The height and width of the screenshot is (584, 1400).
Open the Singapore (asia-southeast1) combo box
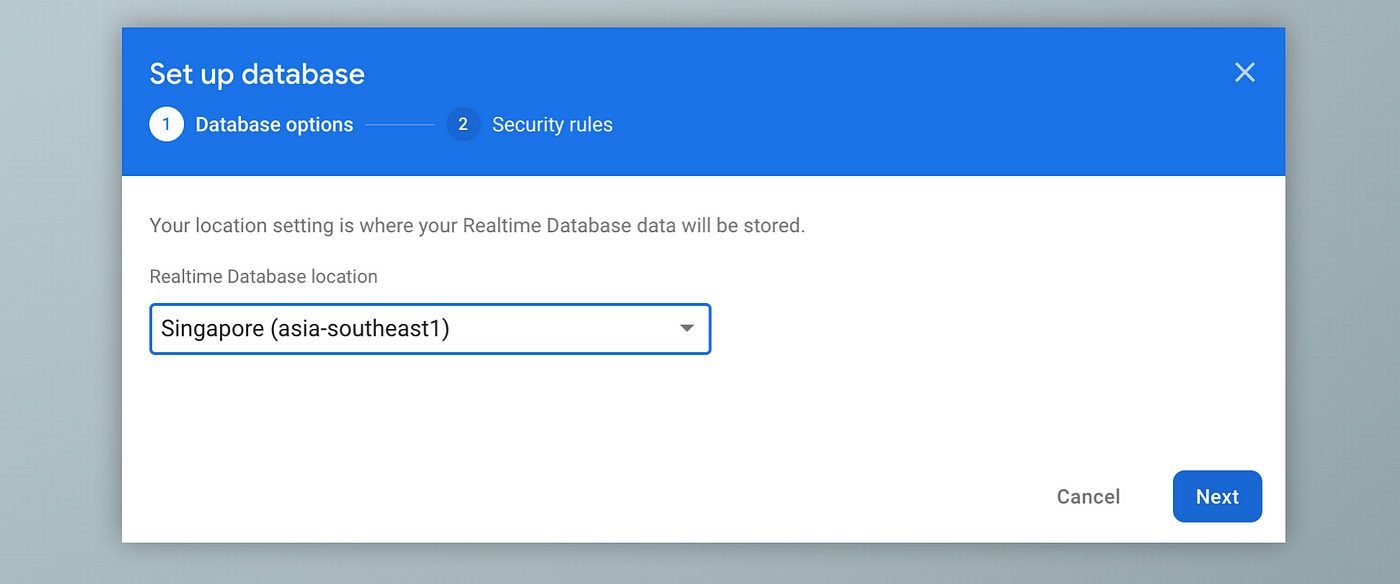coord(430,329)
